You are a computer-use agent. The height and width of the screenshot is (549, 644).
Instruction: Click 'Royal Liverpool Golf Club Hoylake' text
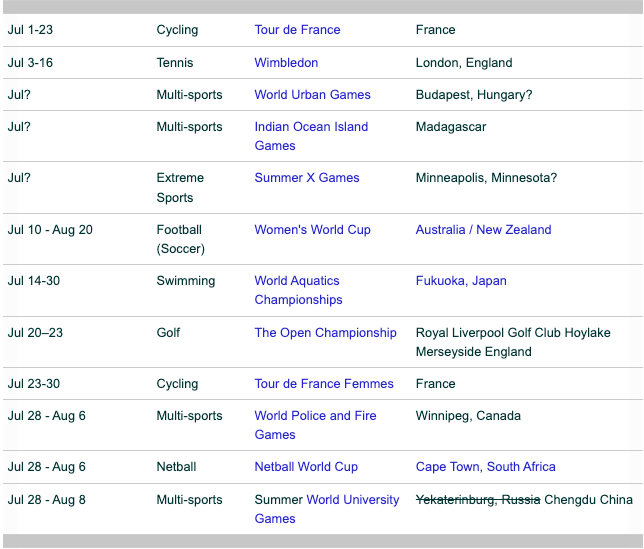[x=513, y=333]
